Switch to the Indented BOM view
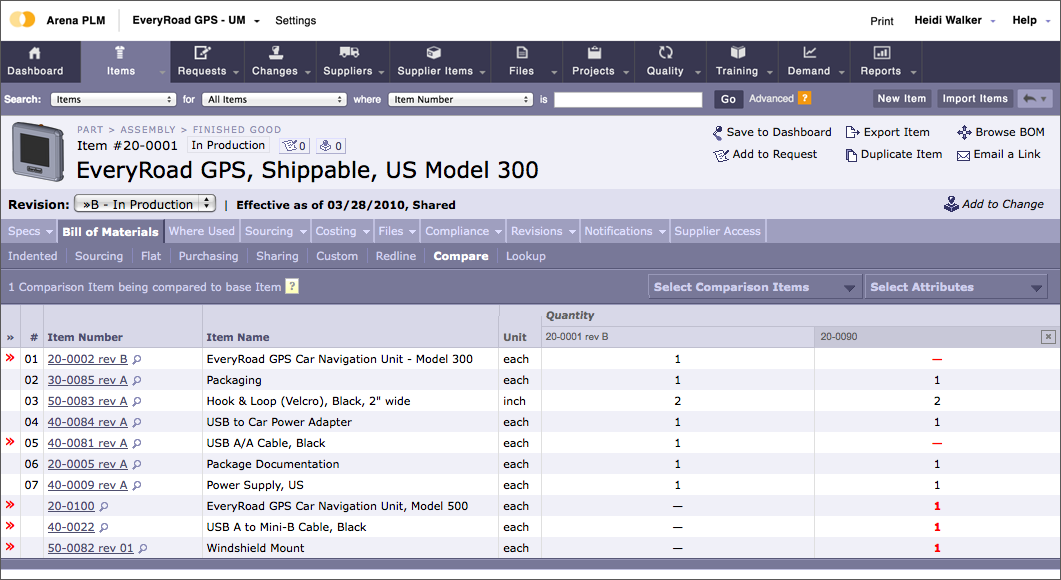Screen dimensions: 1061x580 (x=32, y=256)
